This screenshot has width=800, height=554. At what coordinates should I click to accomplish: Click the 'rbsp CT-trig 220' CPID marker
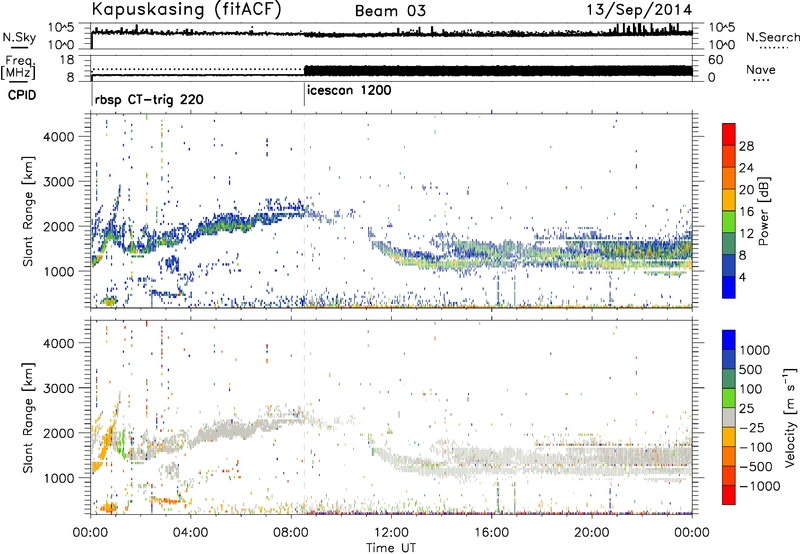pos(149,99)
